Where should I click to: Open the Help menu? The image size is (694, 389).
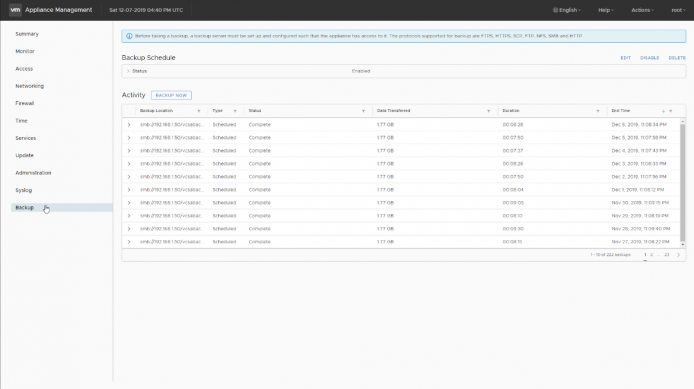coord(606,10)
